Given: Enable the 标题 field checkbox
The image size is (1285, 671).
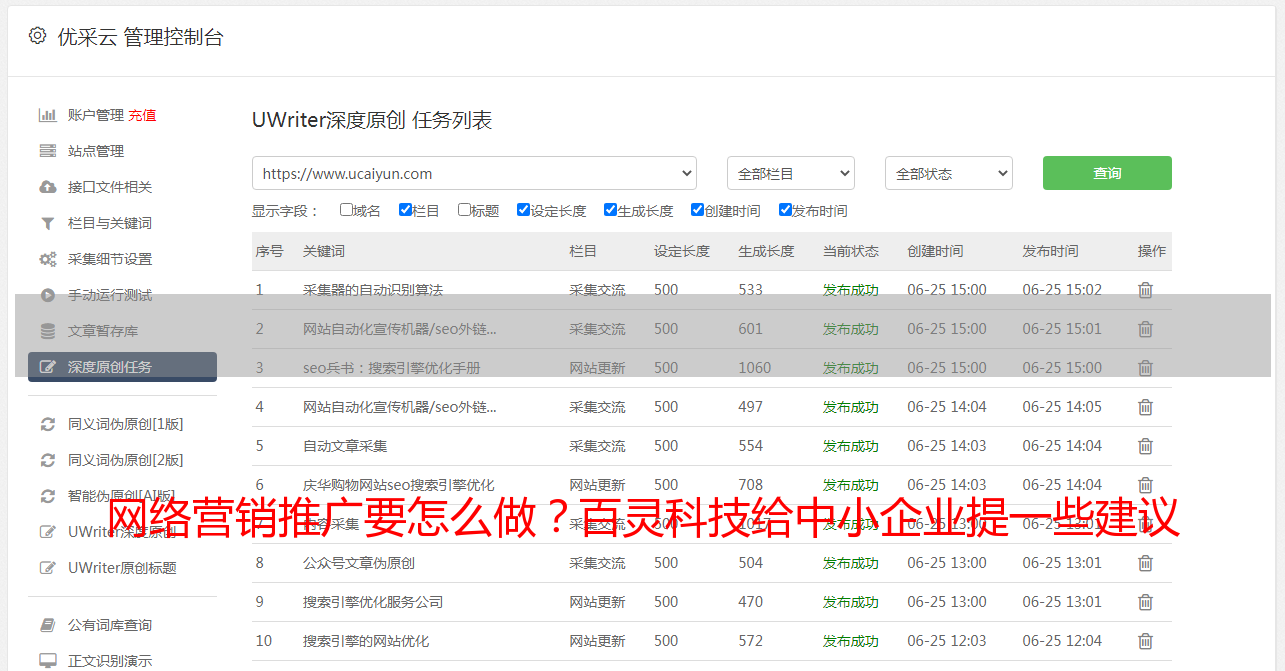Looking at the screenshot, I should pos(464,210).
